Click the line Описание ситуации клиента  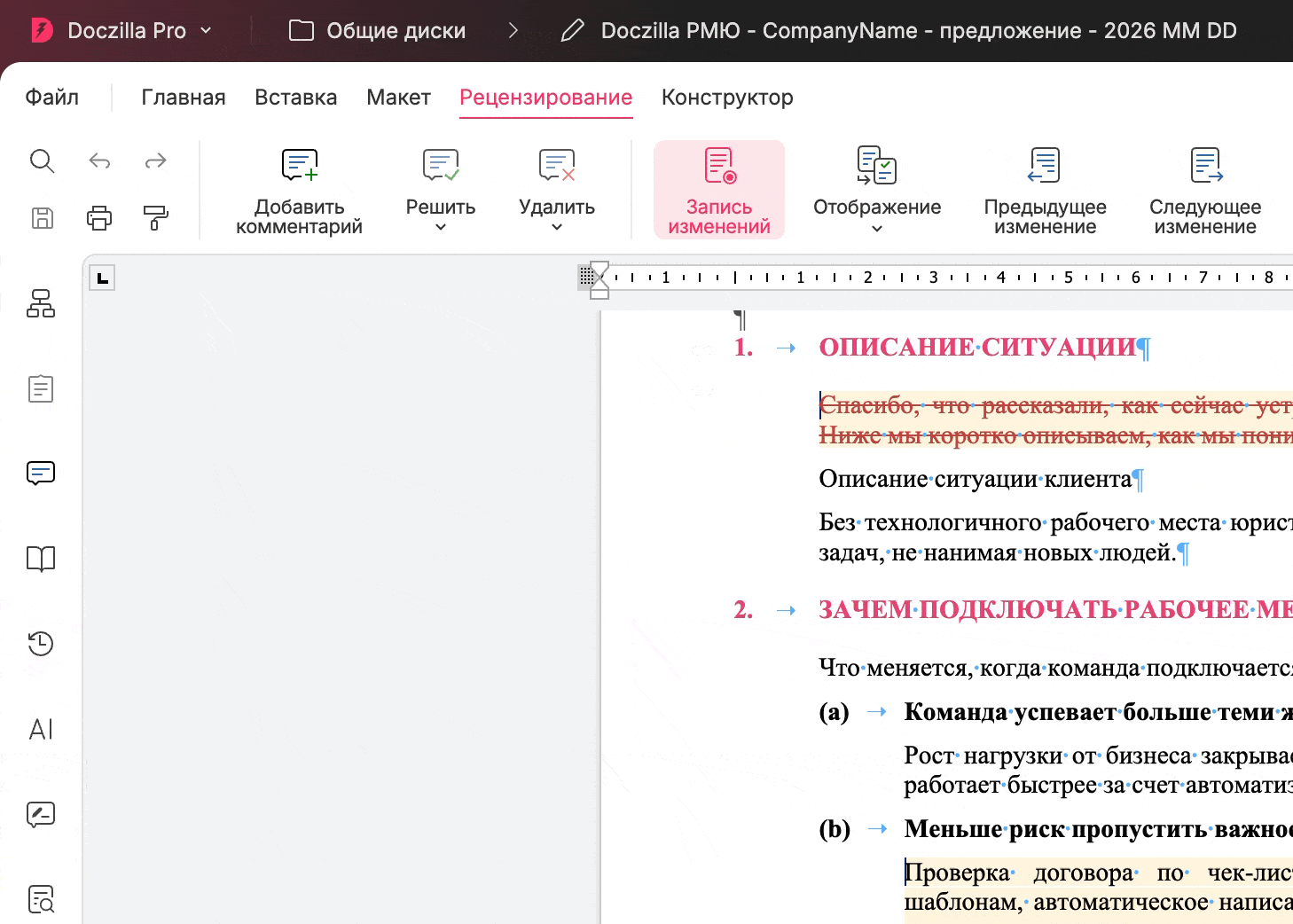[x=976, y=479]
